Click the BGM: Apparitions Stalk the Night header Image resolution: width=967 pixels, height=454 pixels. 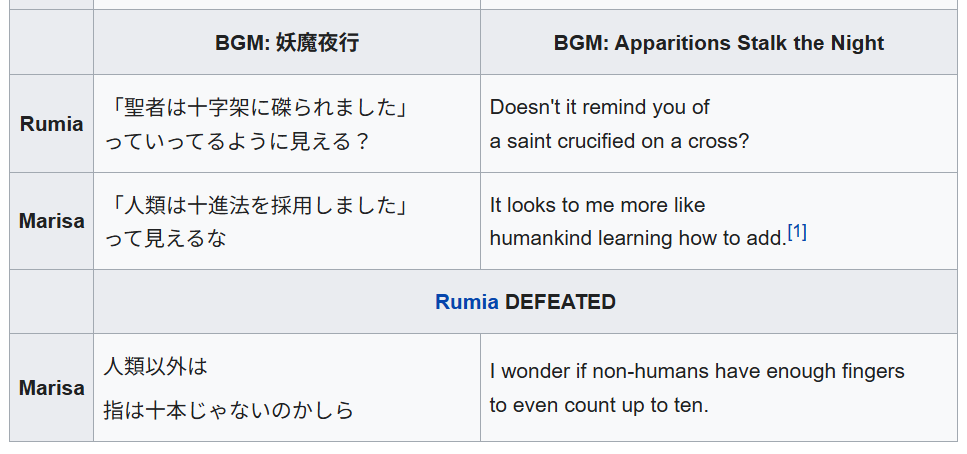[718, 43]
